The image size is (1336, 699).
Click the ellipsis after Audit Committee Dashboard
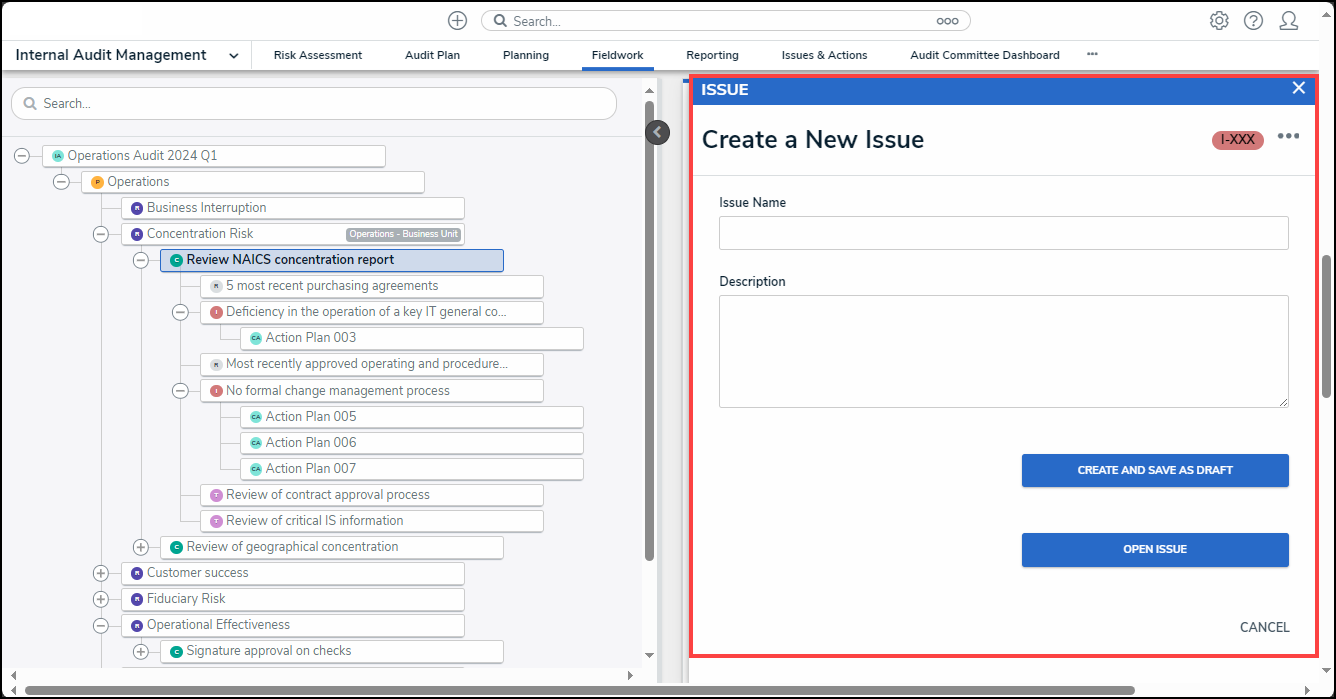(x=1092, y=55)
